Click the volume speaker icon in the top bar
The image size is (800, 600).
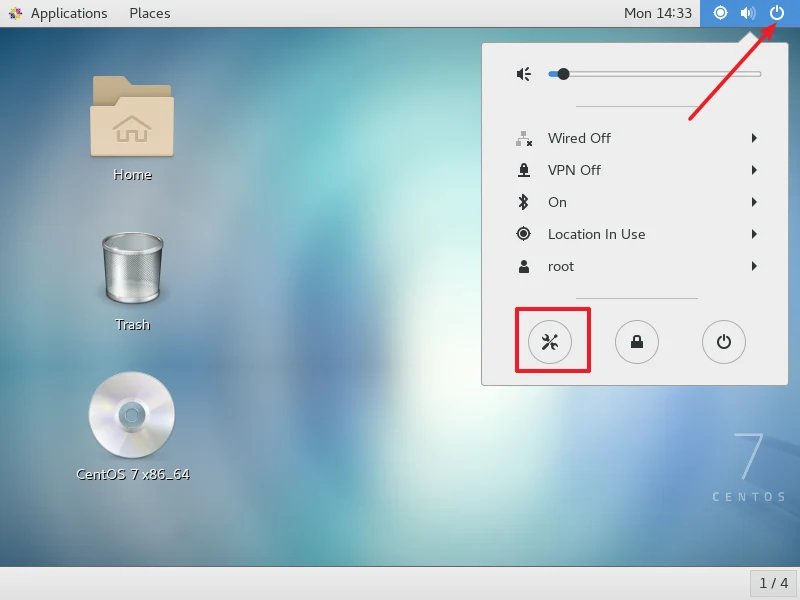tap(747, 13)
